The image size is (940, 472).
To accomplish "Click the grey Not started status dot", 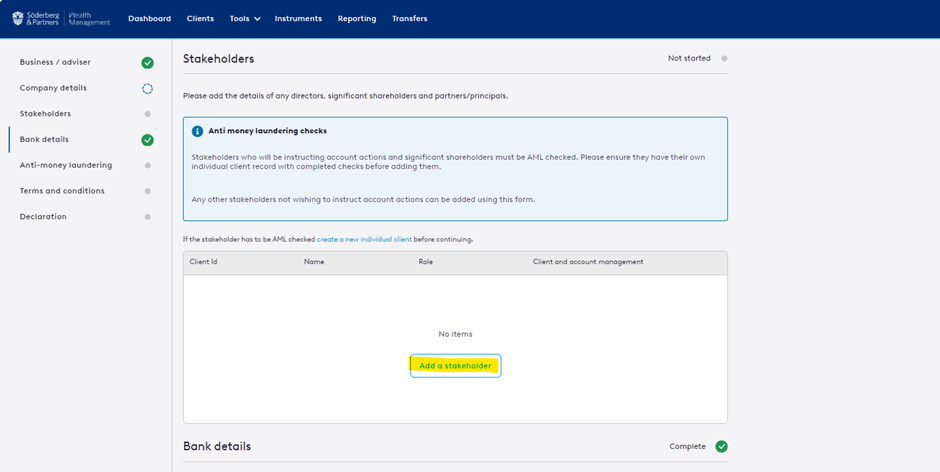I will click(x=724, y=59).
